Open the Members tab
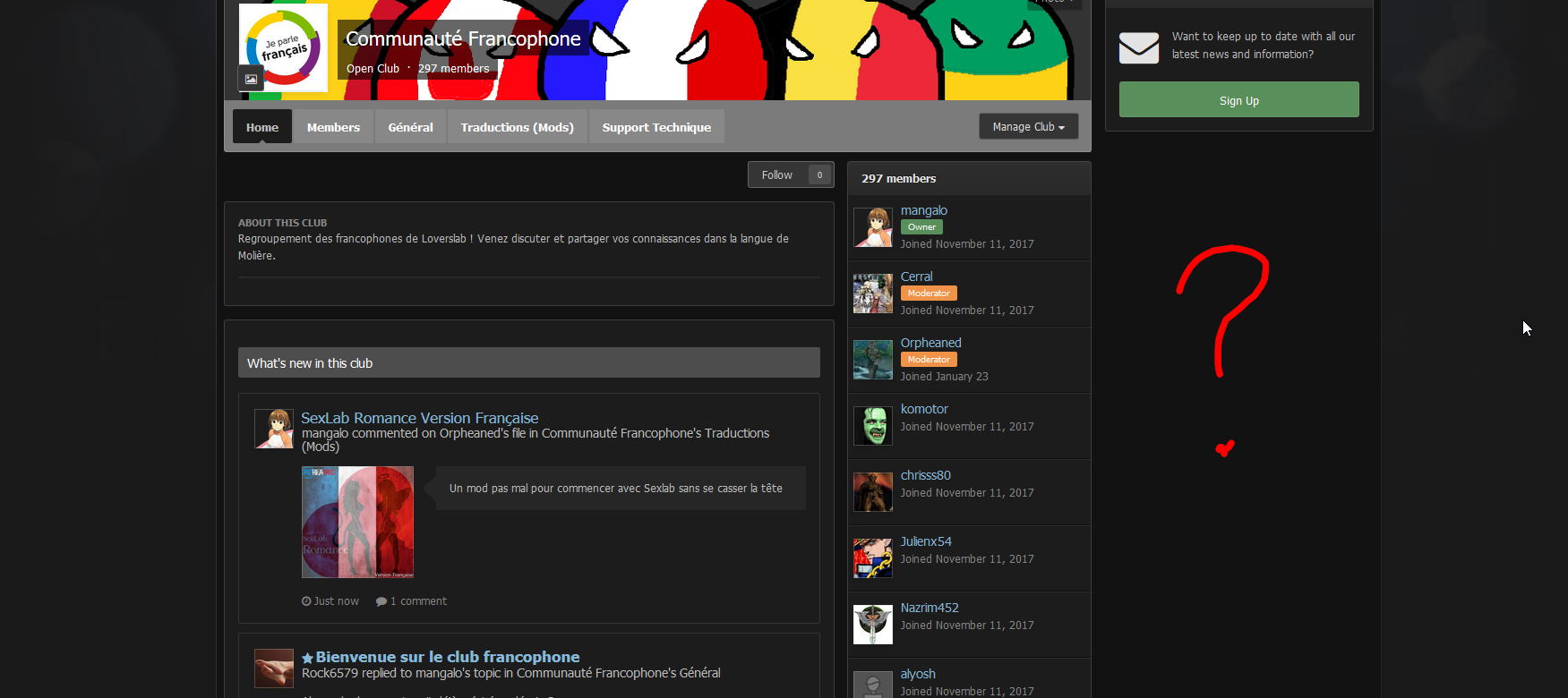 pos(333,127)
